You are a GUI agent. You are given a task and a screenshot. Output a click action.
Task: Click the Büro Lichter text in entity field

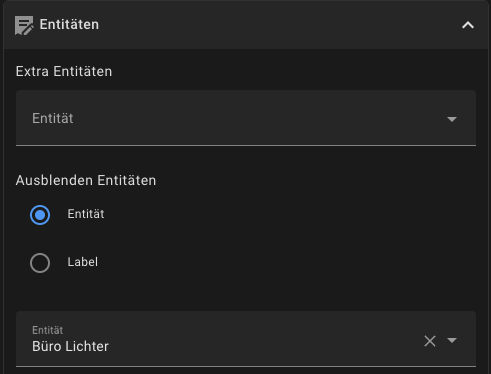point(70,346)
